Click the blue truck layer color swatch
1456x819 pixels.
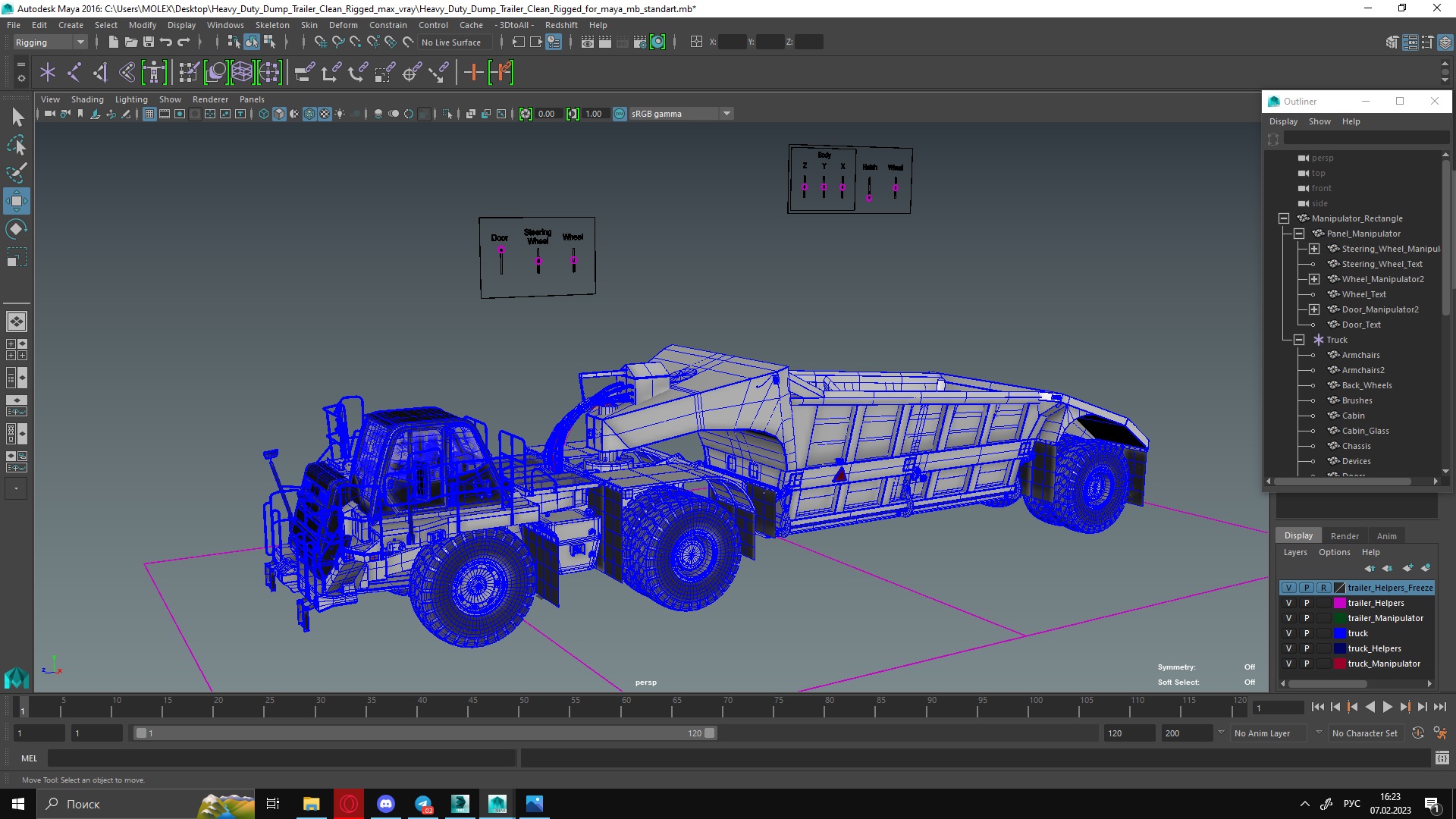coord(1340,633)
